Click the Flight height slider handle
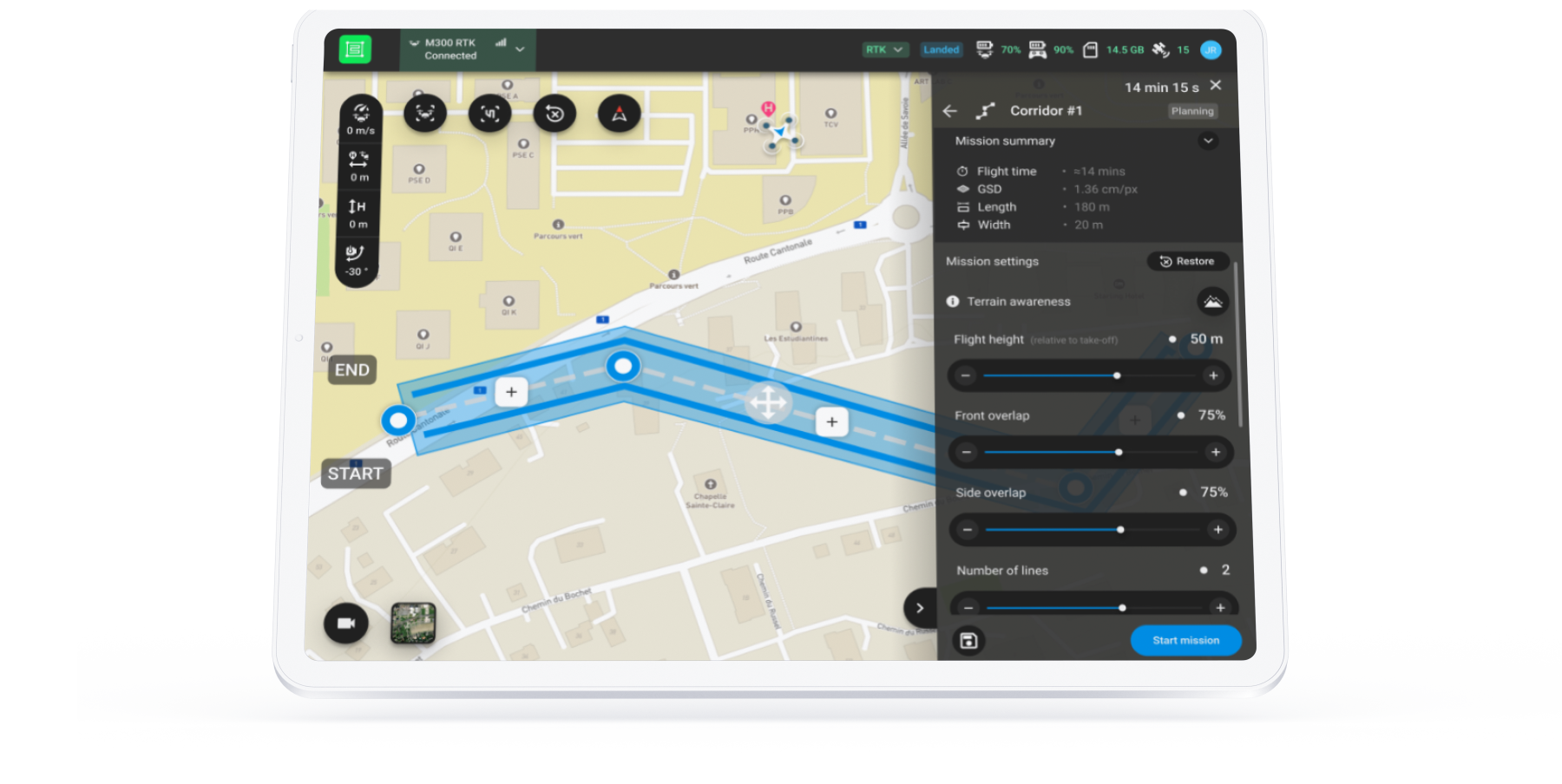This screenshot has height=784, width=1562. 1117,376
